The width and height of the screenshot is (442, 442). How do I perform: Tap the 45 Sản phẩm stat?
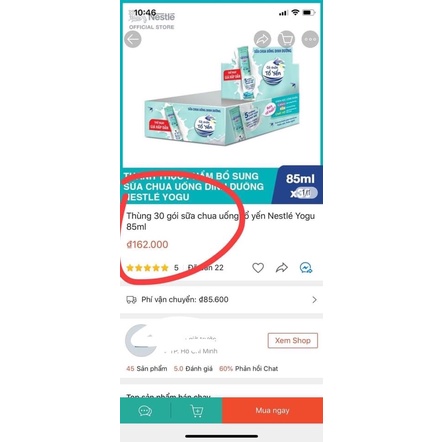[x=147, y=369]
